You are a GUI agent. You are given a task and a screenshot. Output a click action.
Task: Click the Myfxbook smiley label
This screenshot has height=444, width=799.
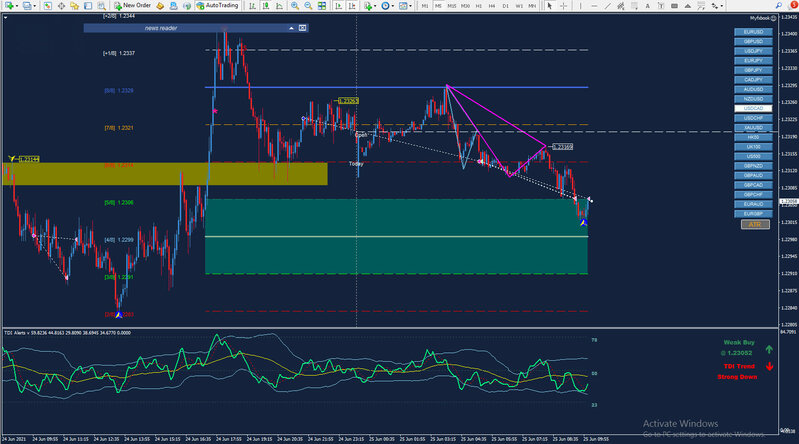[763, 18]
